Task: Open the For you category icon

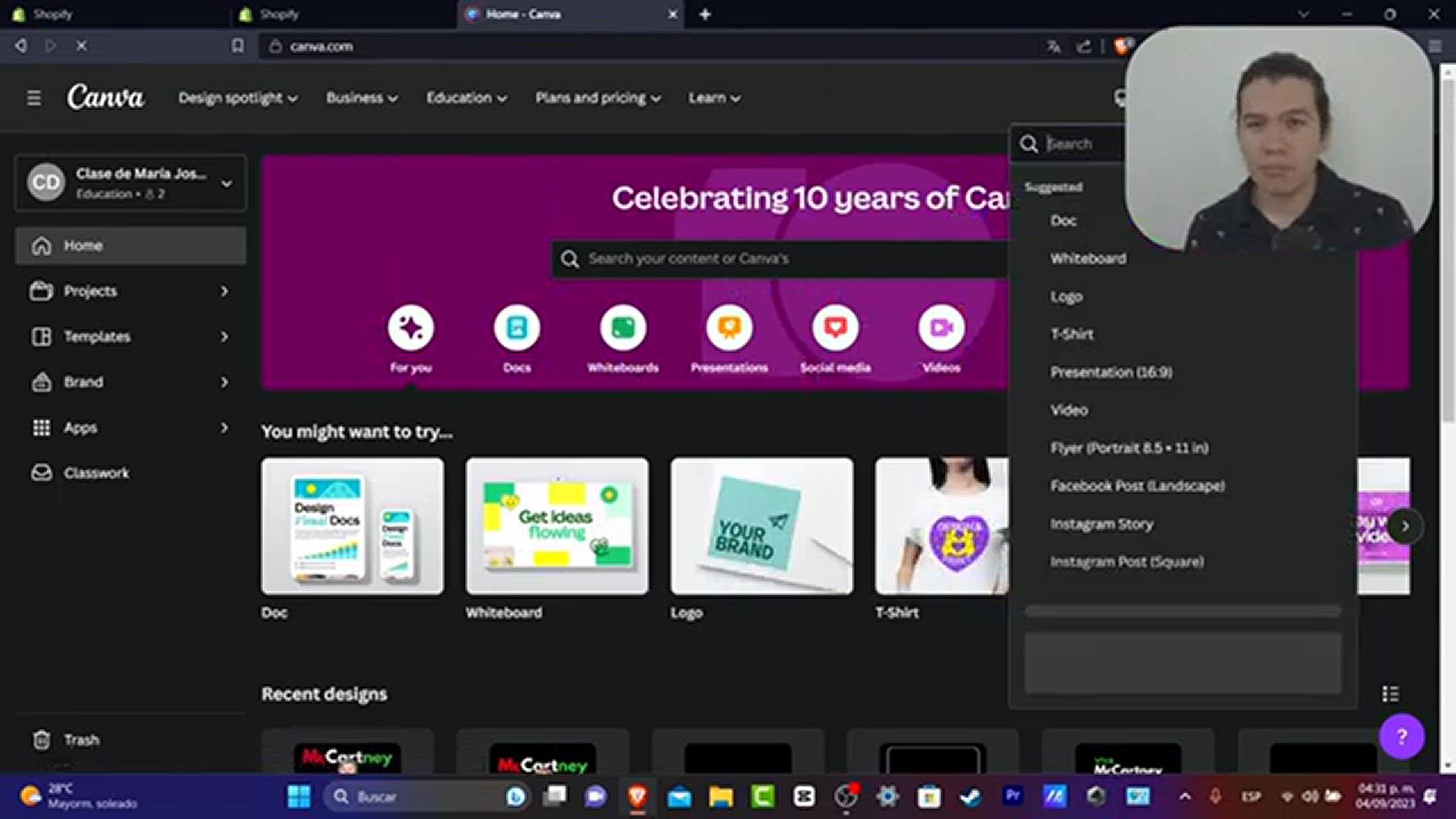Action: pyautogui.click(x=411, y=328)
